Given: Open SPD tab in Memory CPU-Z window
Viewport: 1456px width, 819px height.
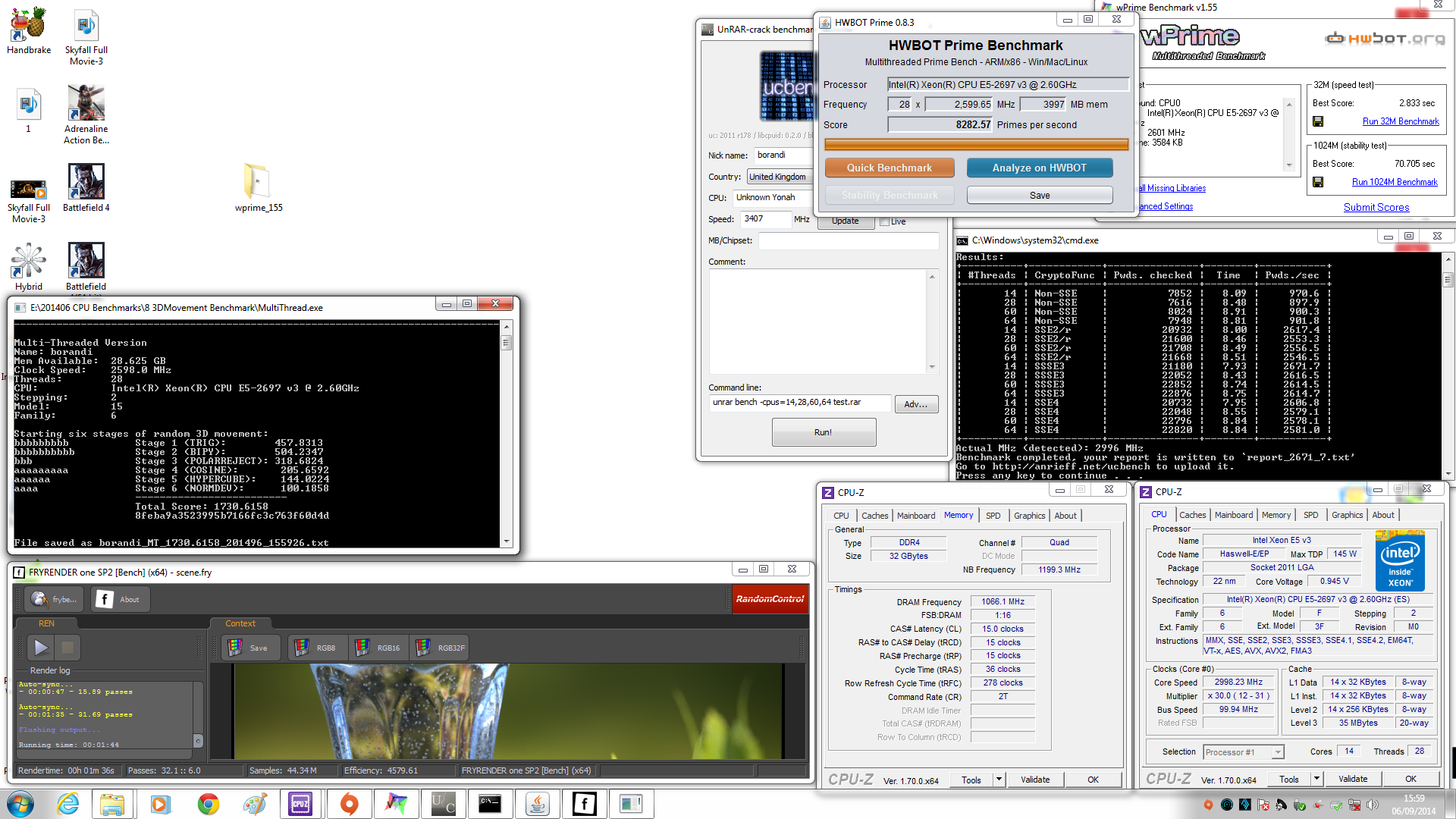Looking at the screenshot, I should tap(993, 516).
